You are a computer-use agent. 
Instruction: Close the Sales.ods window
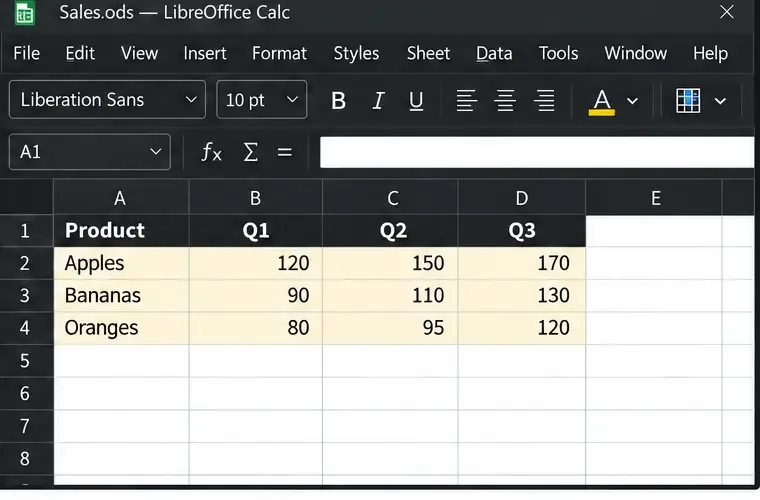[x=727, y=12]
